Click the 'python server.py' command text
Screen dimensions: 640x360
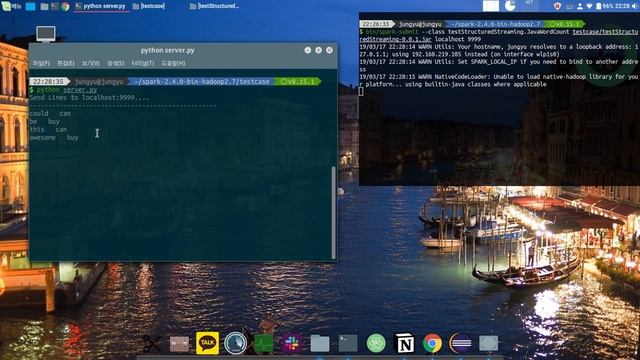pyautogui.click(x=67, y=90)
